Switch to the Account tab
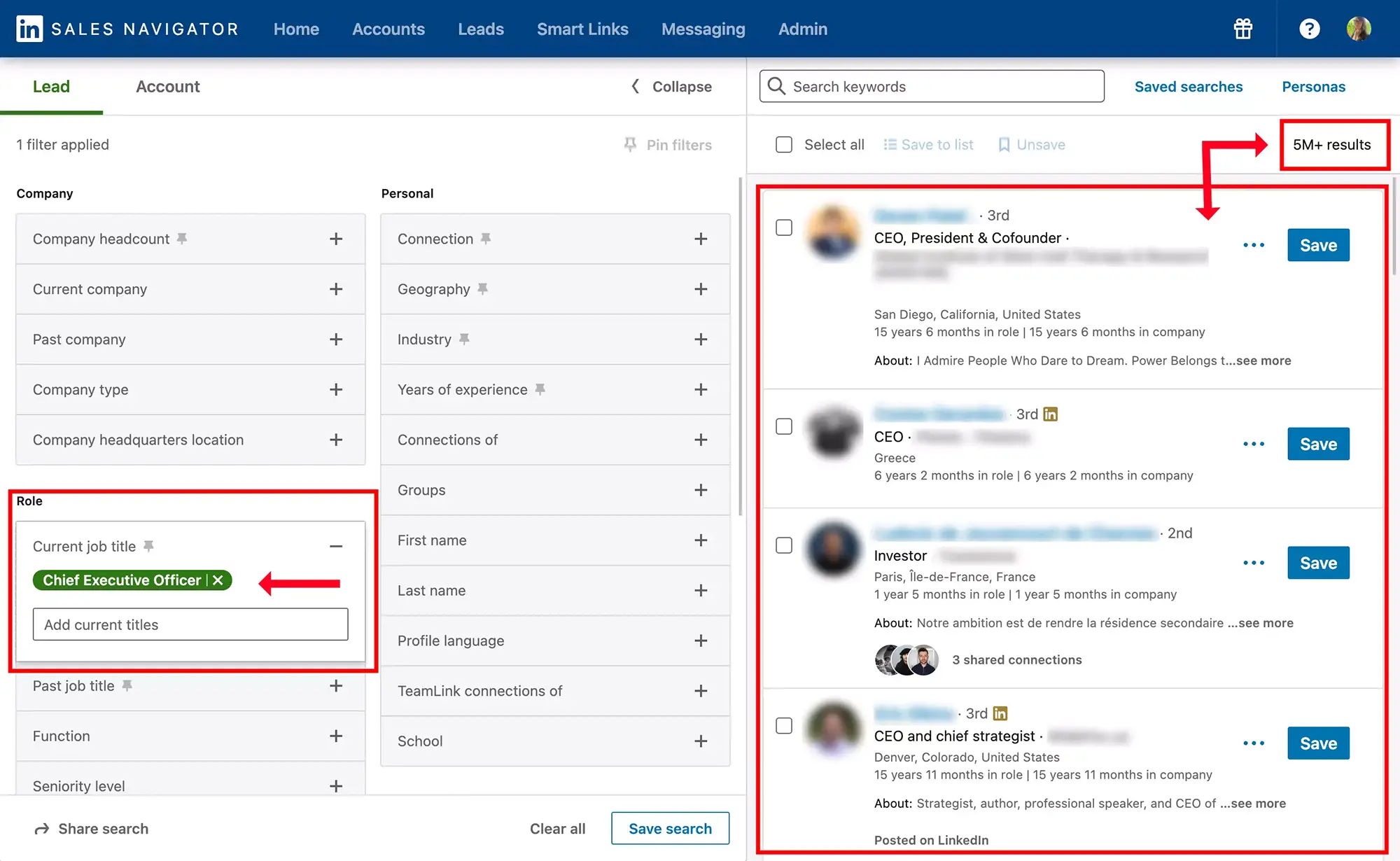 coord(168,86)
